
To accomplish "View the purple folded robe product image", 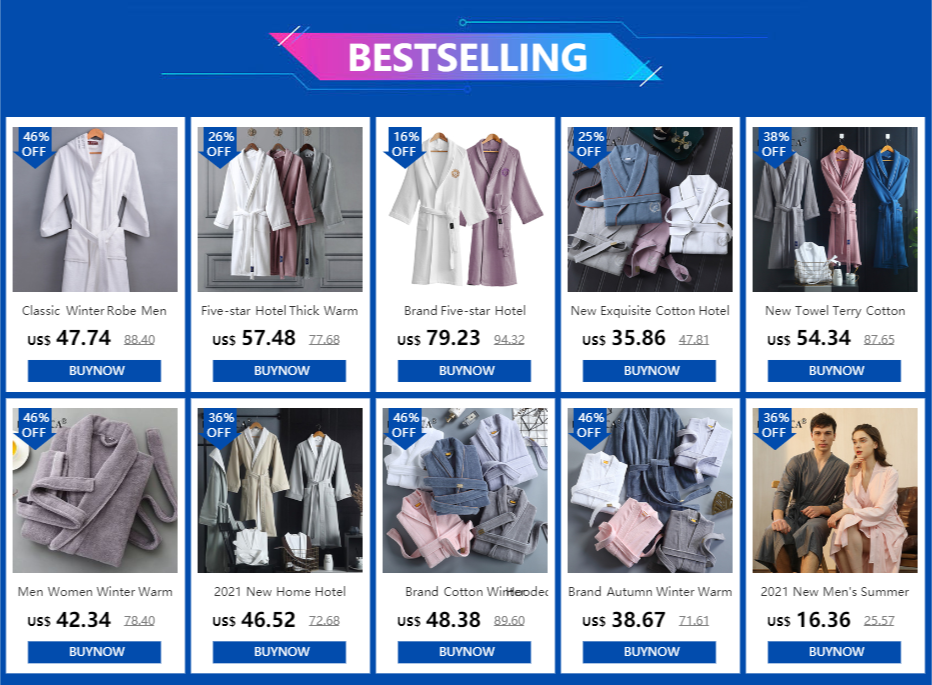I will [x=95, y=491].
